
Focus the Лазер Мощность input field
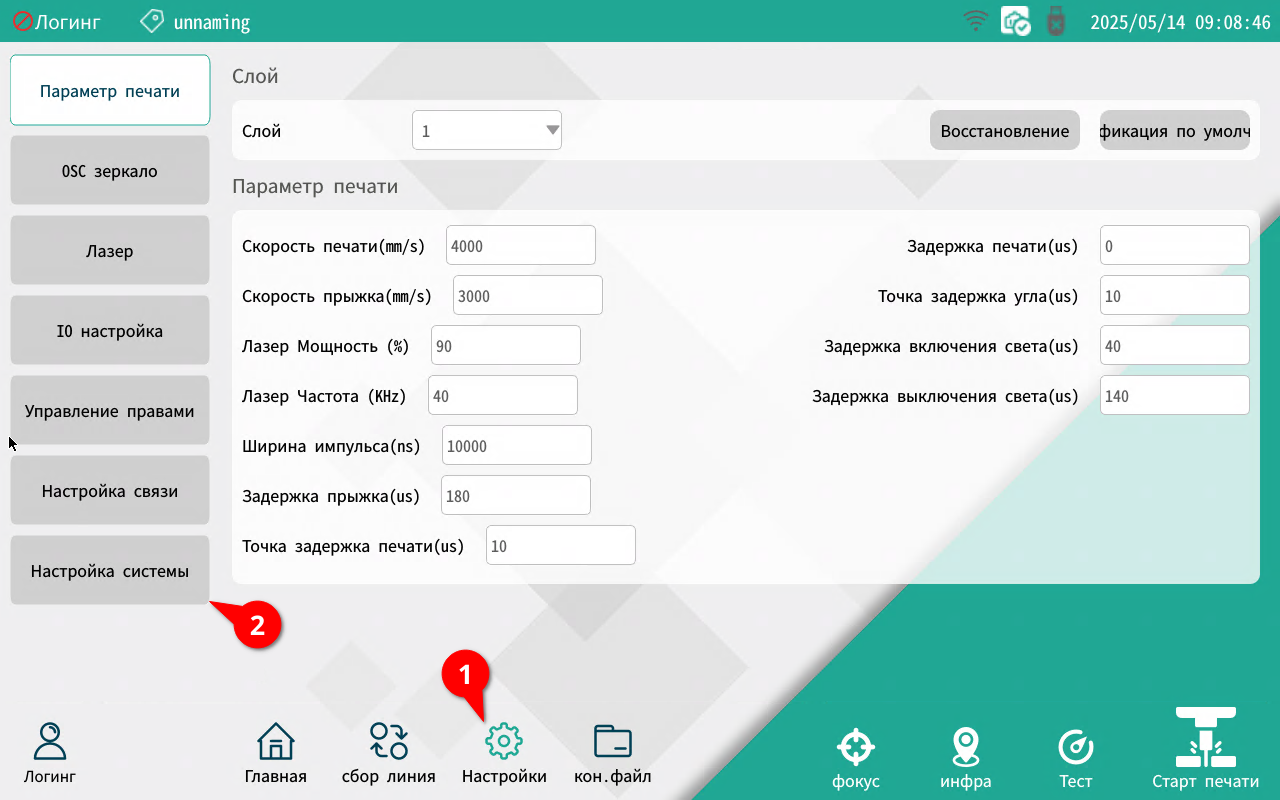[505, 346]
